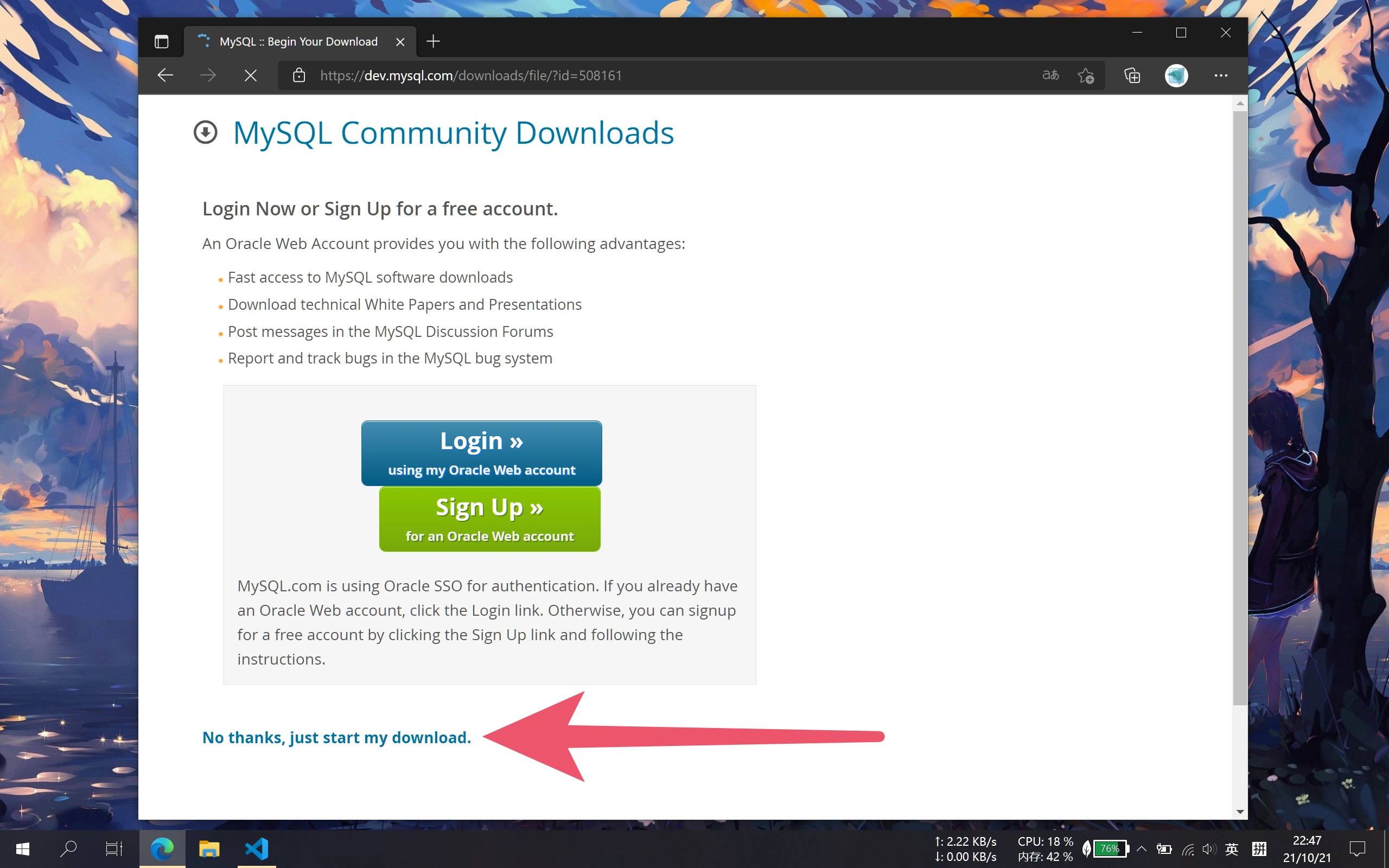This screenshot has height=868, width=1389.
Task: Click 'Download technical White Papers and Presentations'
Action: coord(405,304)
